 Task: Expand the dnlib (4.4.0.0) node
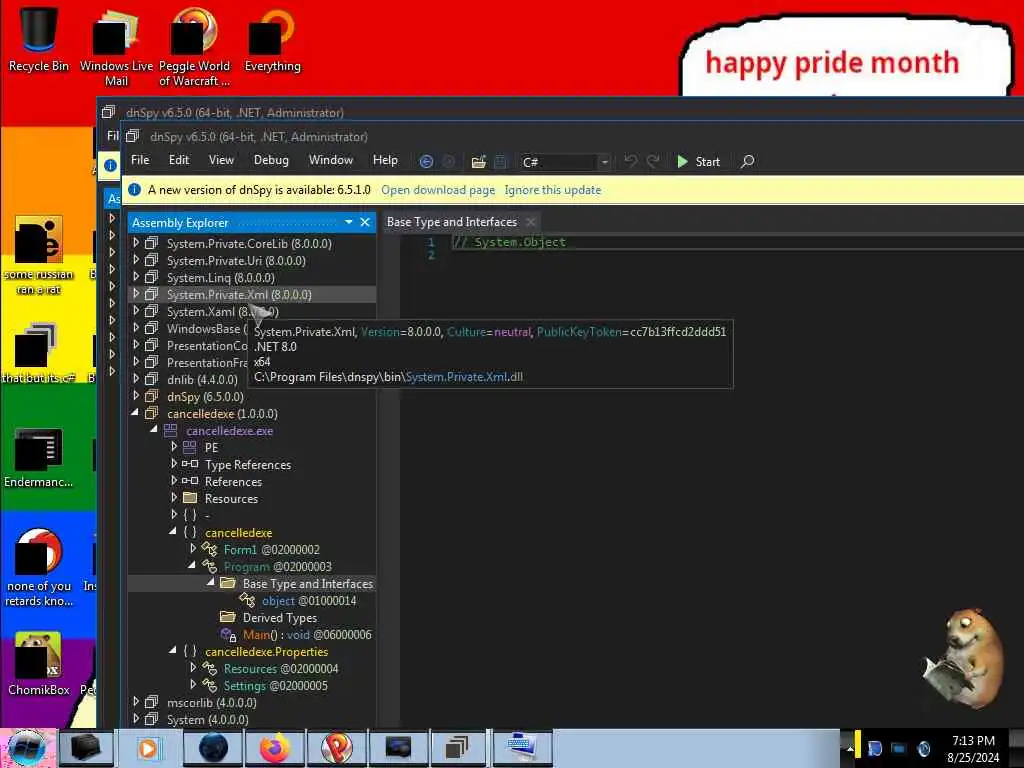[x=136, y=379]
